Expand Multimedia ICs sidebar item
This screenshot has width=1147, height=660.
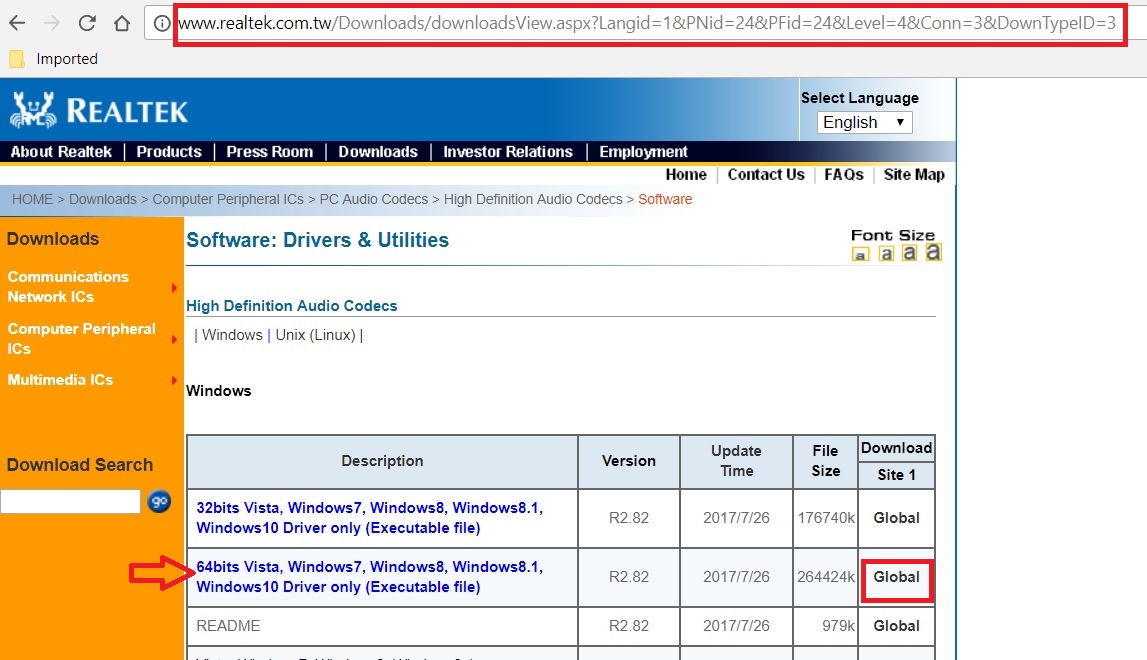coord(60,380)
